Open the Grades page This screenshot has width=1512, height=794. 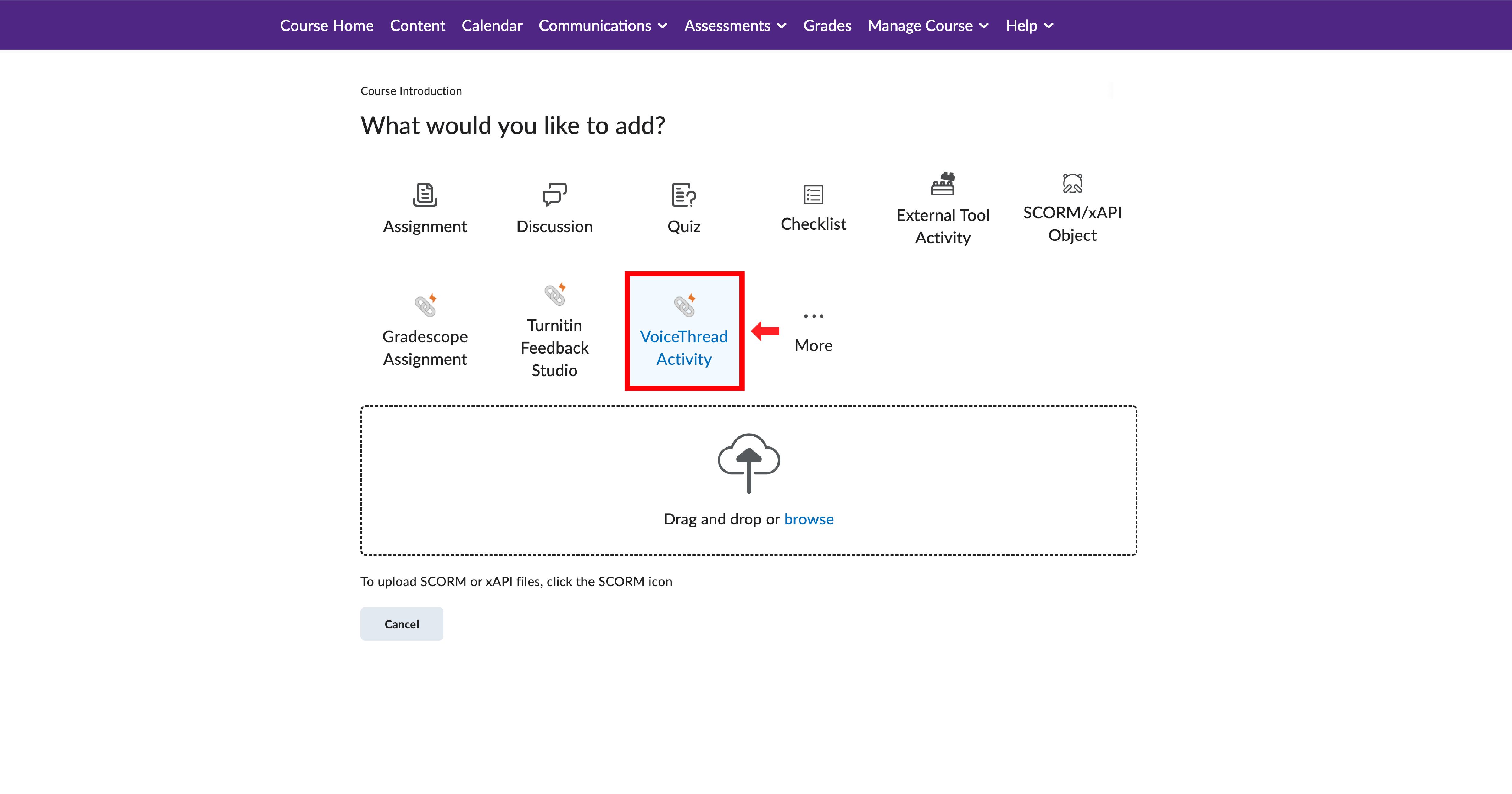pos(827,25)
